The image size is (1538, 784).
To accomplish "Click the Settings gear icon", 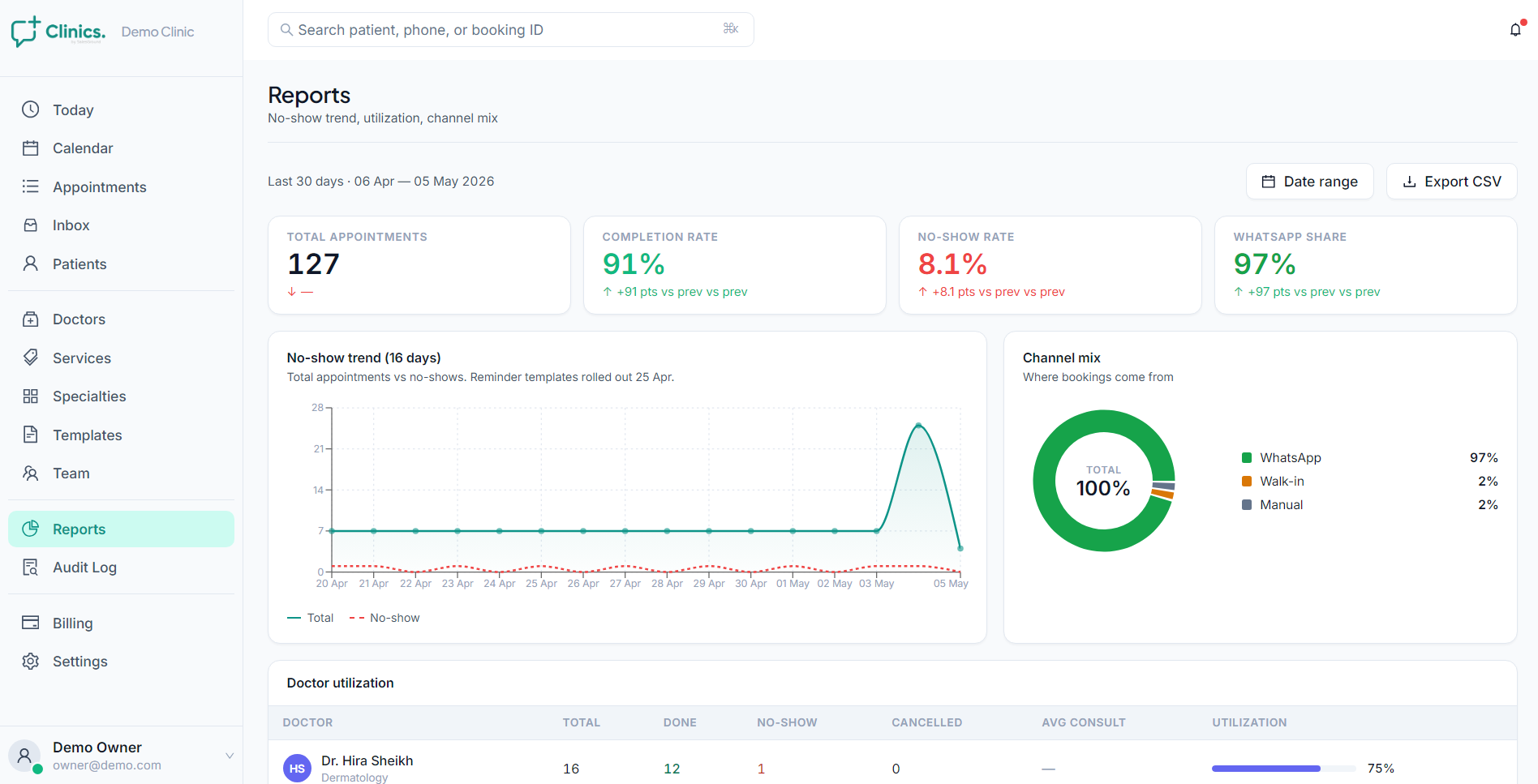I will (x=31, y=662).
